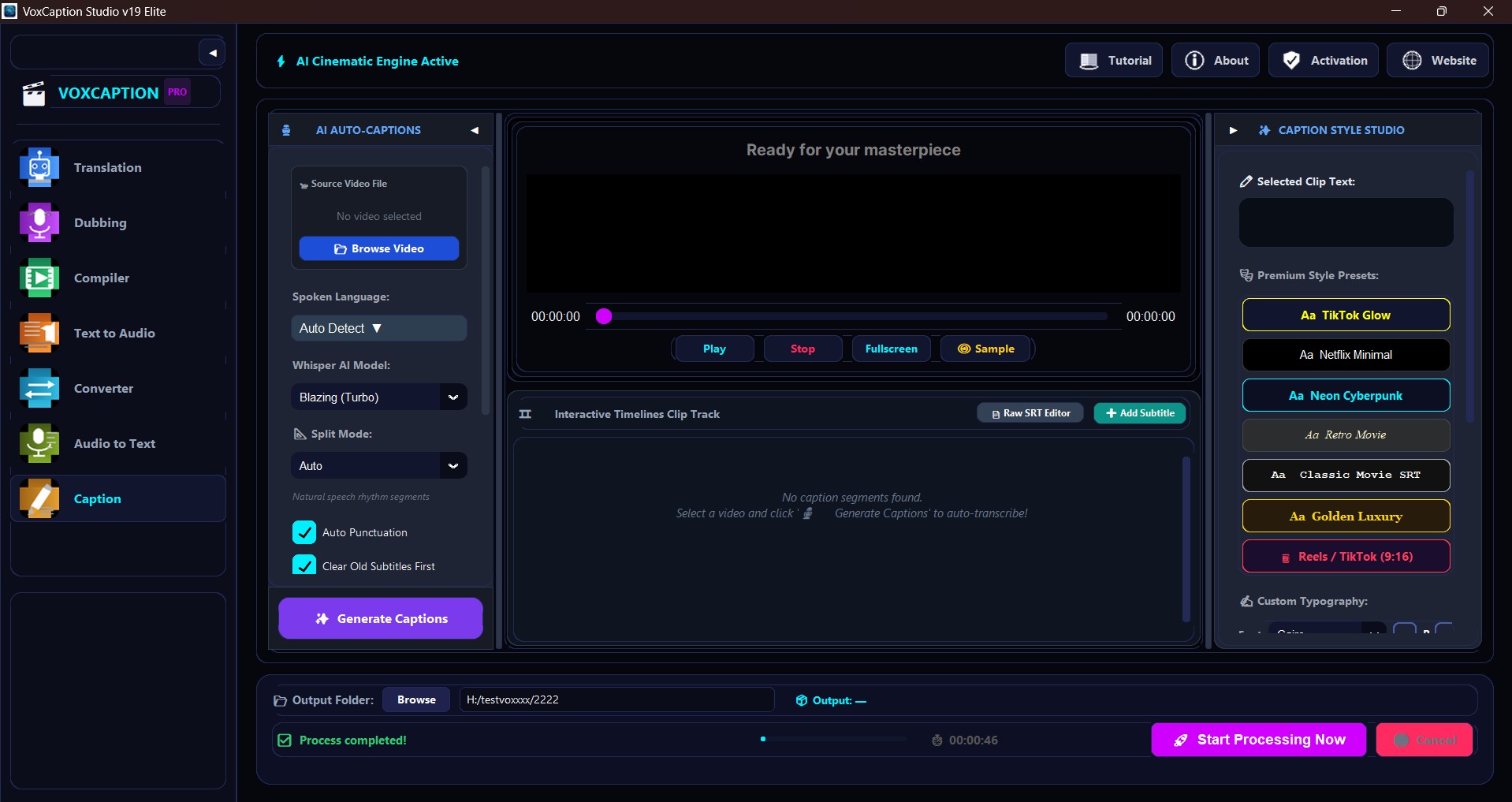Click the Text to Audio icon

(x=39, y=333)
